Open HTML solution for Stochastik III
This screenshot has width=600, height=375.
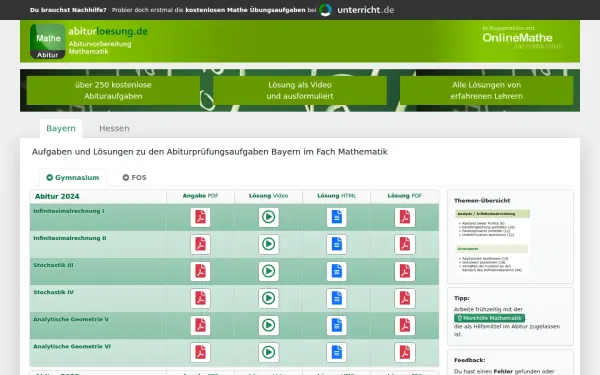336,271
